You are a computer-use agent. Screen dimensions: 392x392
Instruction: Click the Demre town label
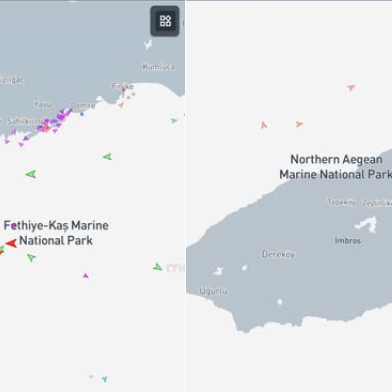coord(83,105)
